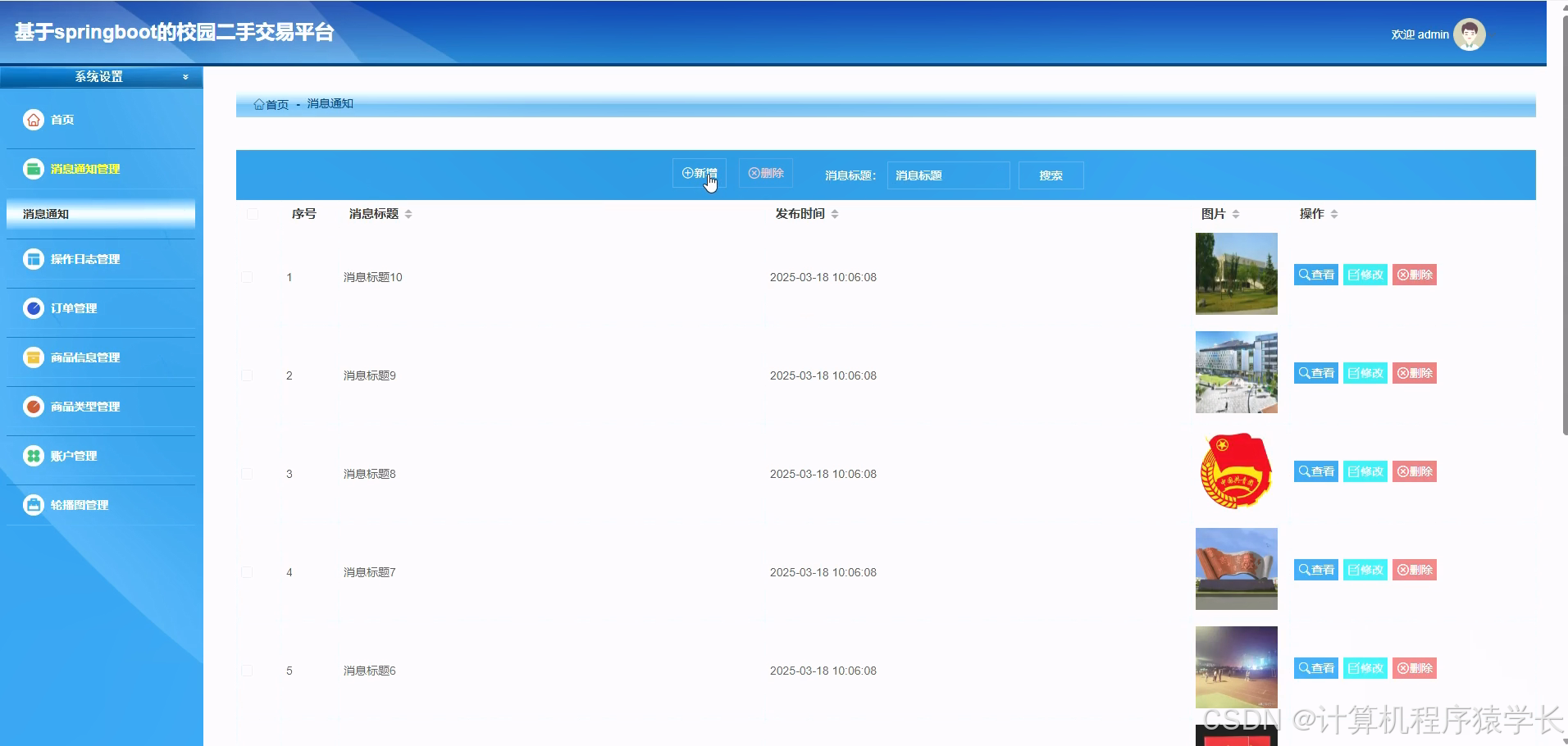Image resolution: width=1568 pixels, height=746 pixels.
Task: Edit 消息标题7 with 修改
Action: (x=1365, y=570)
